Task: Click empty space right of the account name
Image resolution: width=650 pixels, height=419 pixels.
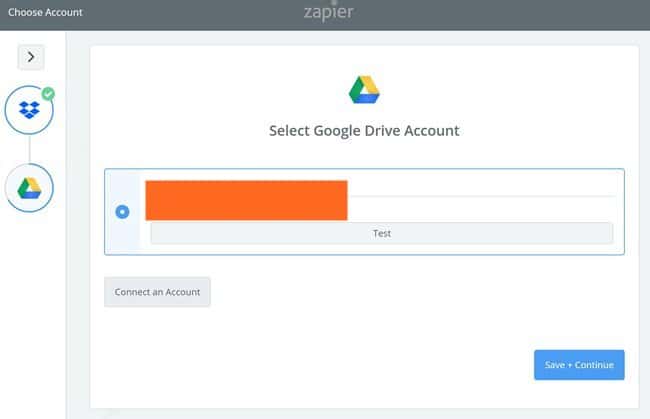Action: point(480,190)
